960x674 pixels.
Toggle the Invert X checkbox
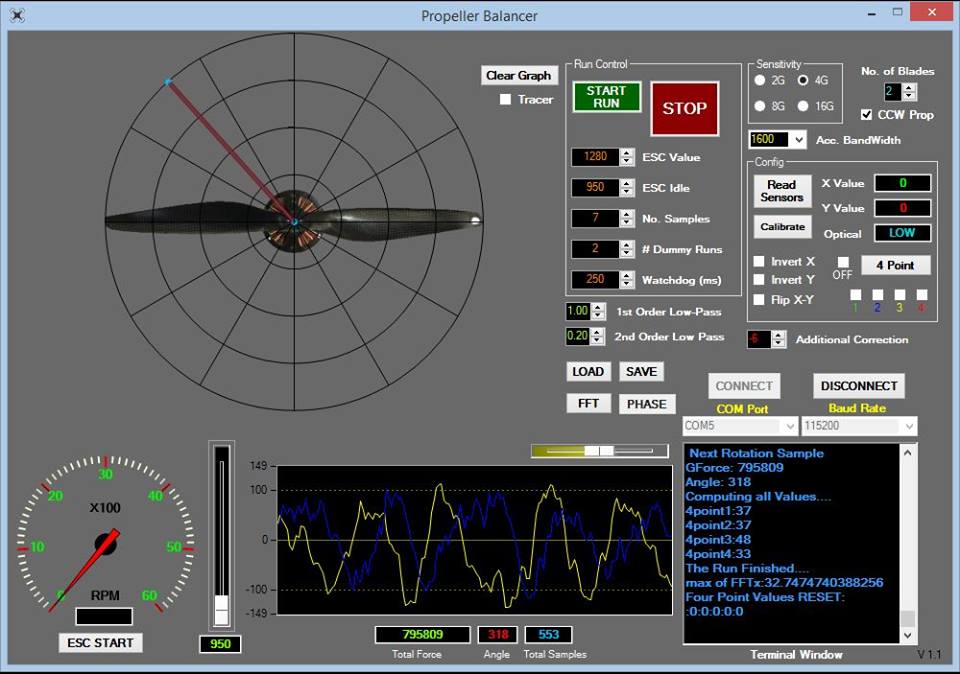click(759, 261)
